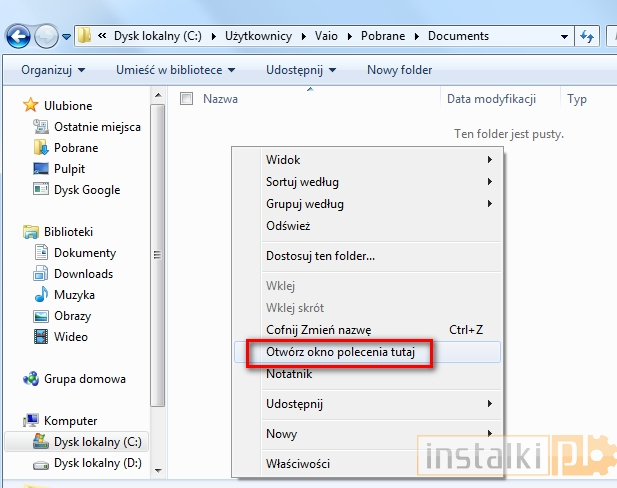The width and height of the screenshot is (617, 488).
Task: Click the navigation pane vertical scrollbar
Action: point(156,255)
